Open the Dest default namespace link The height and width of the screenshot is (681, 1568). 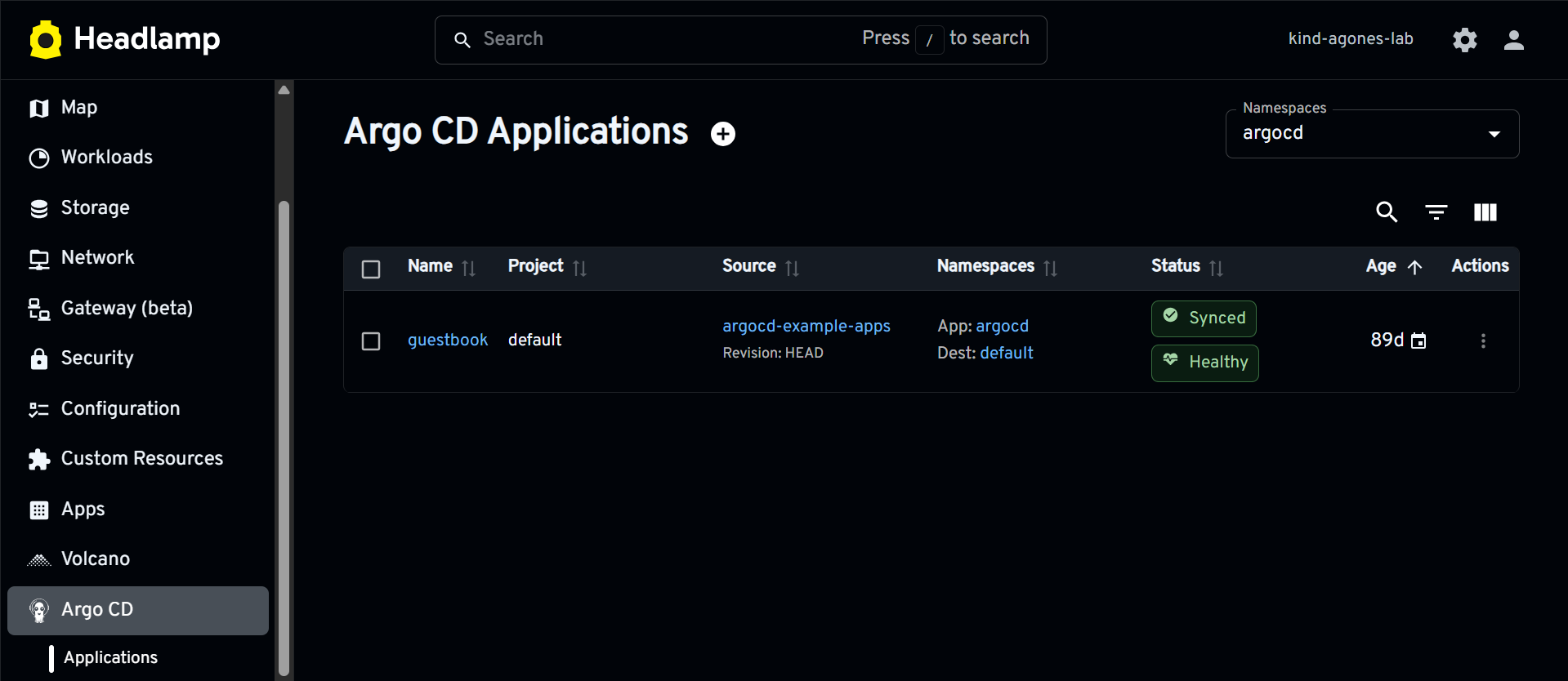tap(1007, 353)
